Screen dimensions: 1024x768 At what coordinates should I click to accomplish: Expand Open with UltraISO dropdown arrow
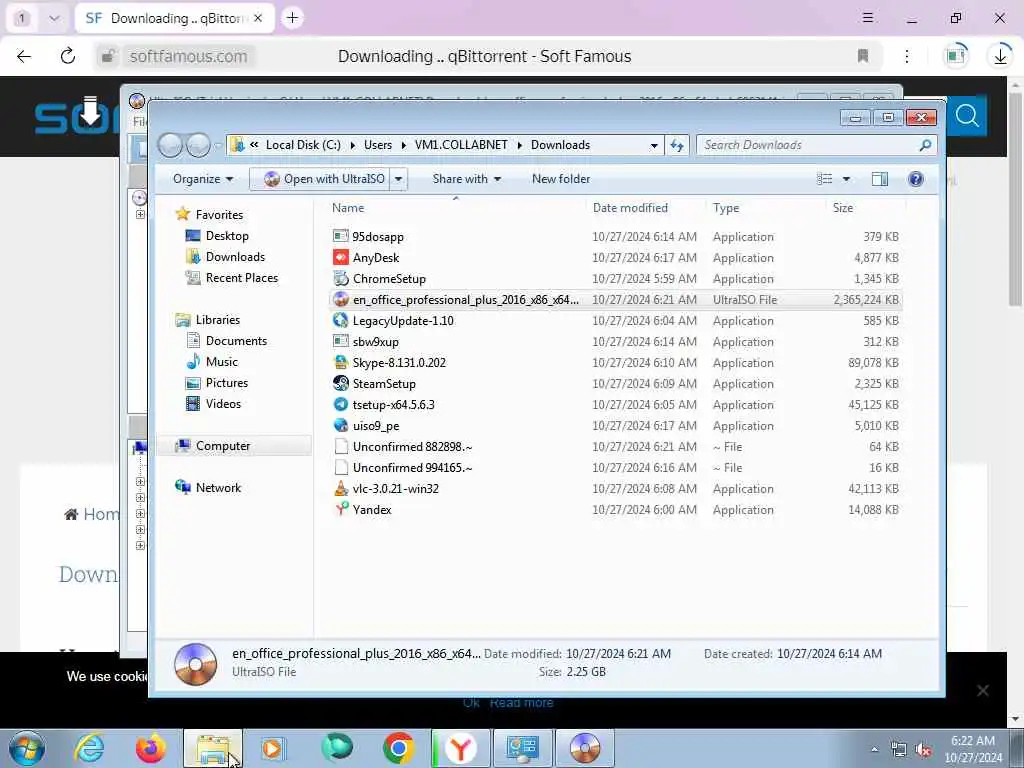point(398,179)
